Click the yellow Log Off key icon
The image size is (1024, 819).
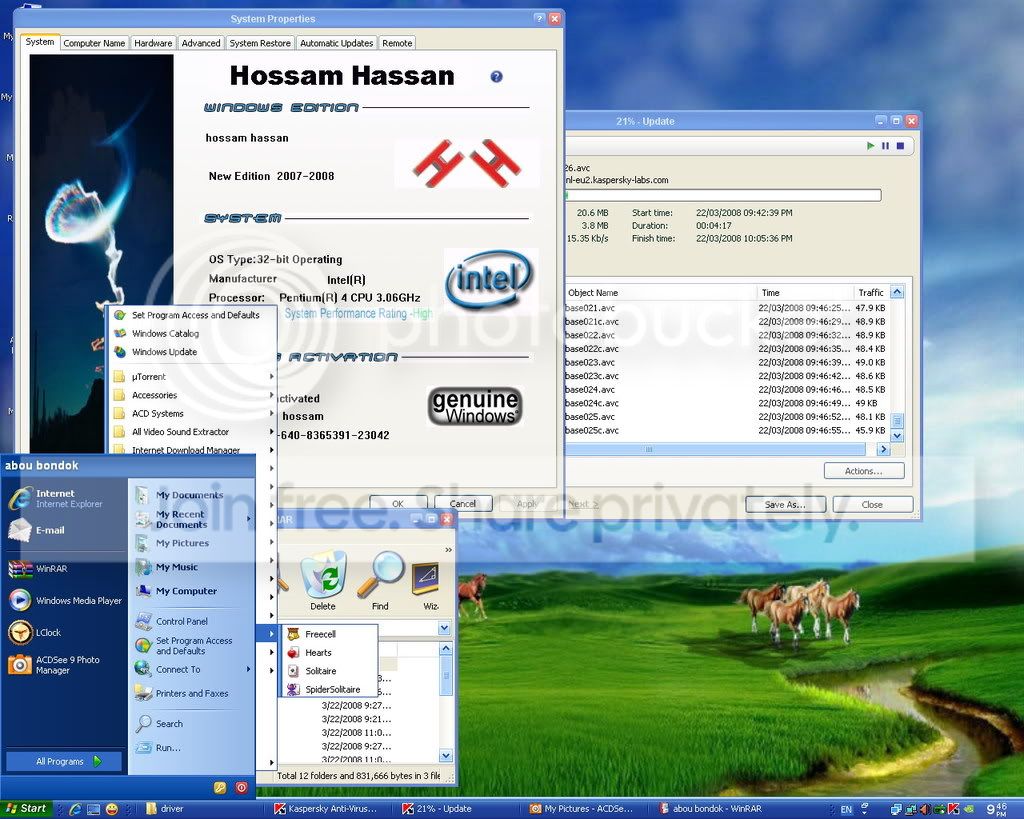[220, 788]
